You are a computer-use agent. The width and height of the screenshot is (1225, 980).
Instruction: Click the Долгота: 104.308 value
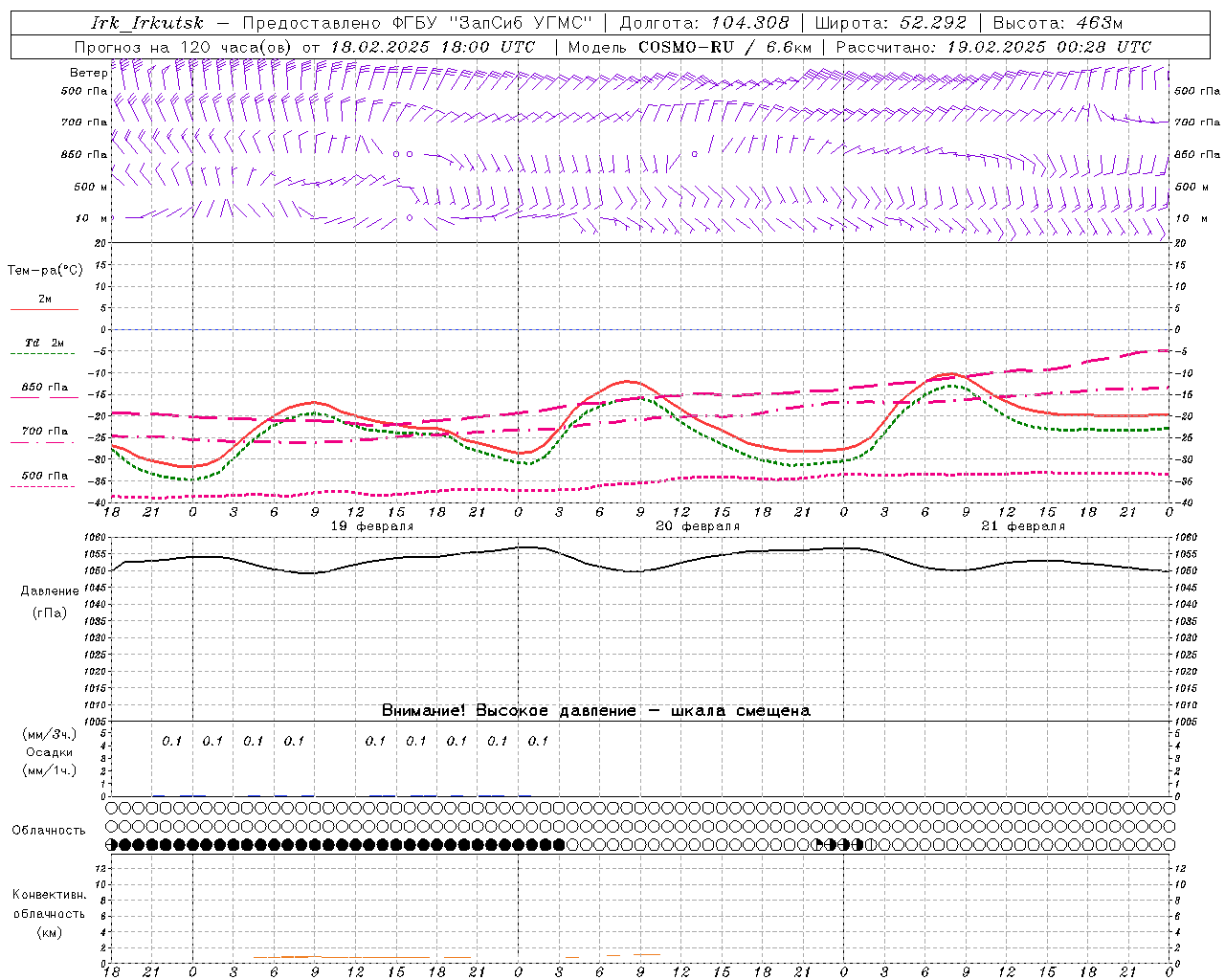tap(704, 23)
